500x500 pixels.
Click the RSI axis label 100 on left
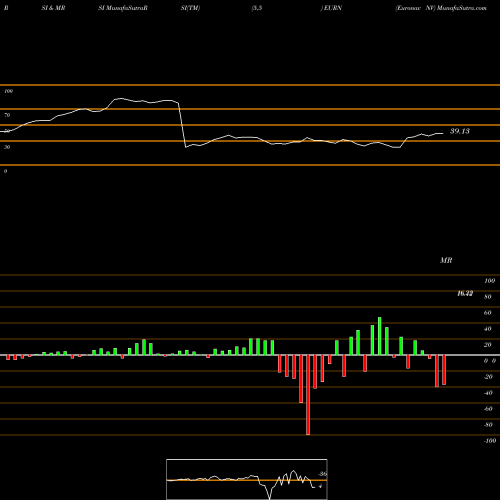coord(8,91)
